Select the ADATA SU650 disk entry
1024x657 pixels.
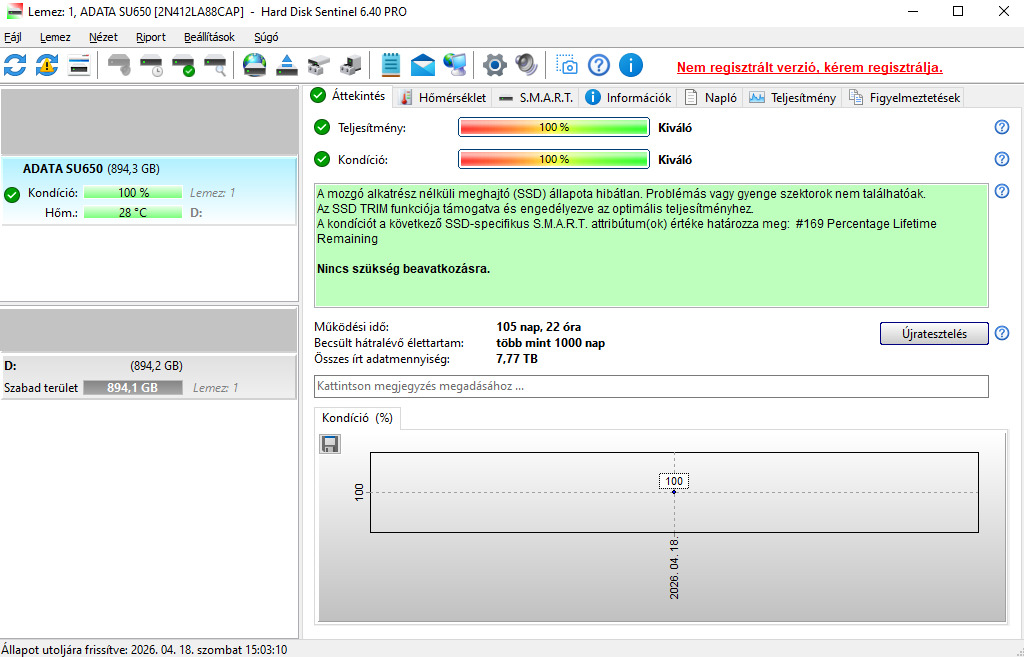[149, 191]
